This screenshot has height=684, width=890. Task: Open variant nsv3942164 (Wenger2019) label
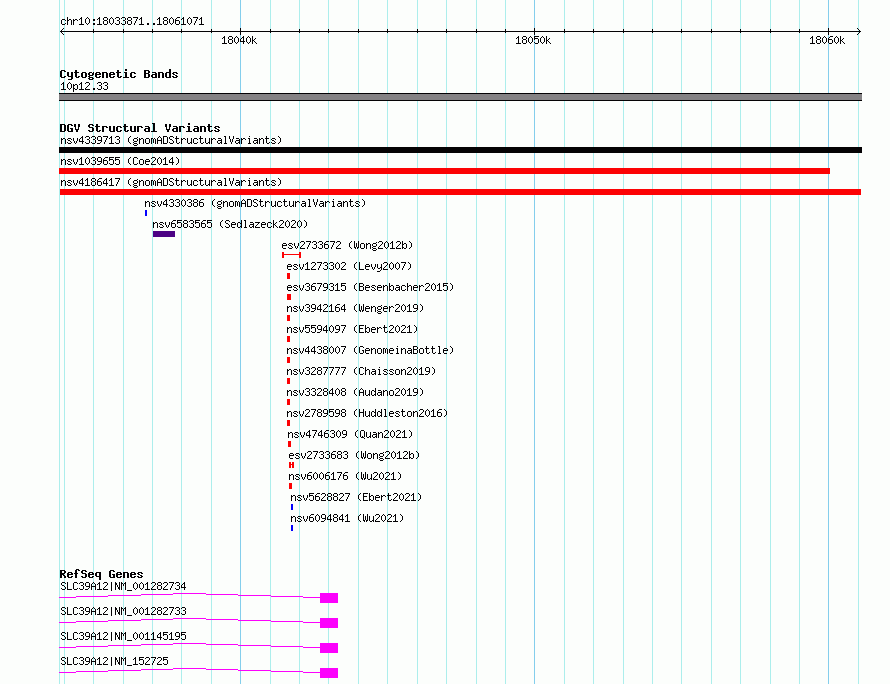tap(355, 308)
